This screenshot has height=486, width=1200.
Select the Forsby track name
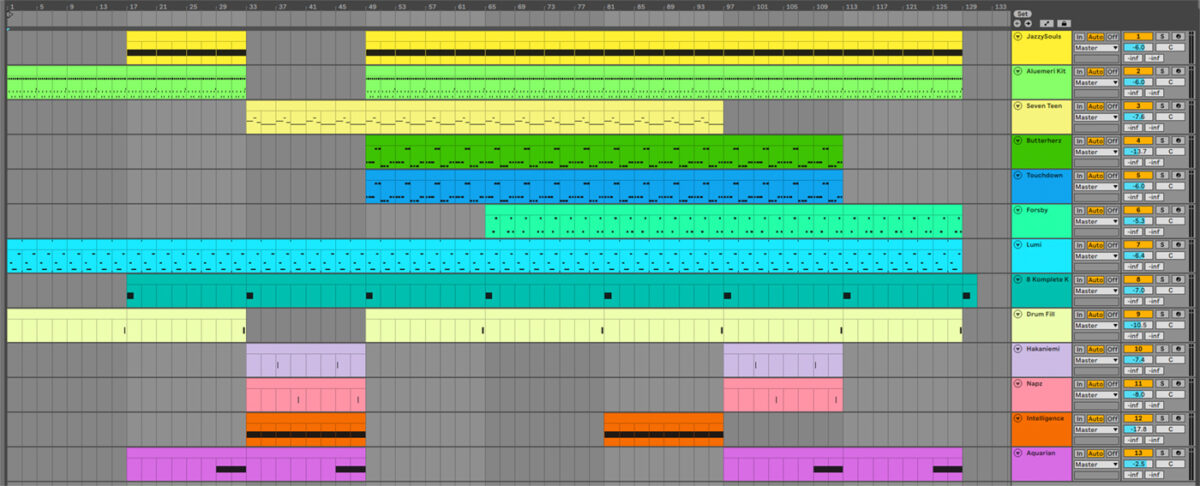1037,209
